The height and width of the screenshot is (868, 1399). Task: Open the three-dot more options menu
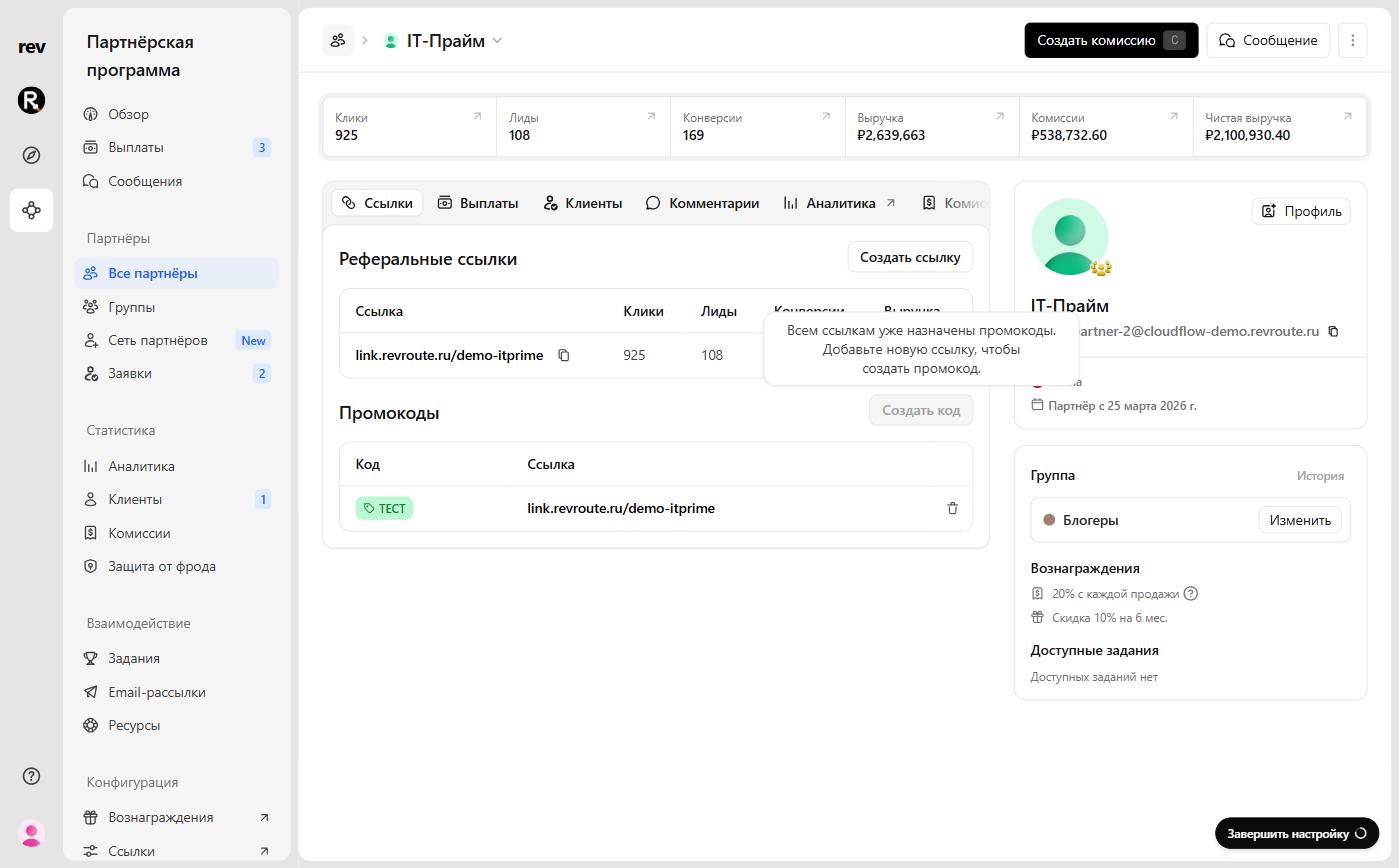click(1352, 40)
